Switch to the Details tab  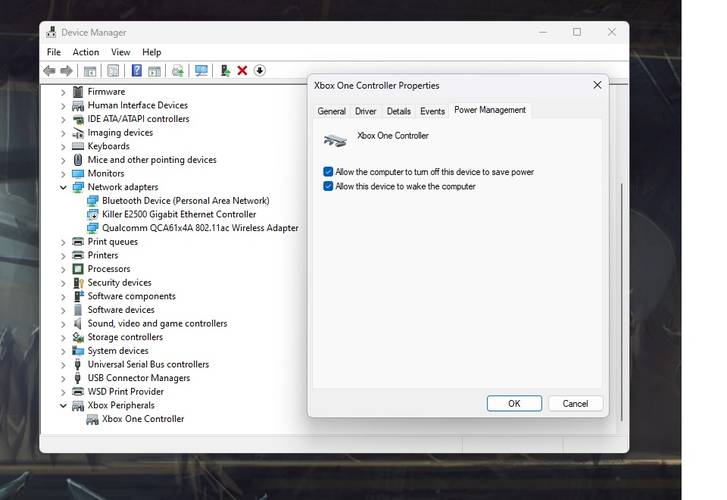pyautogui.click(x=399, y=111)
